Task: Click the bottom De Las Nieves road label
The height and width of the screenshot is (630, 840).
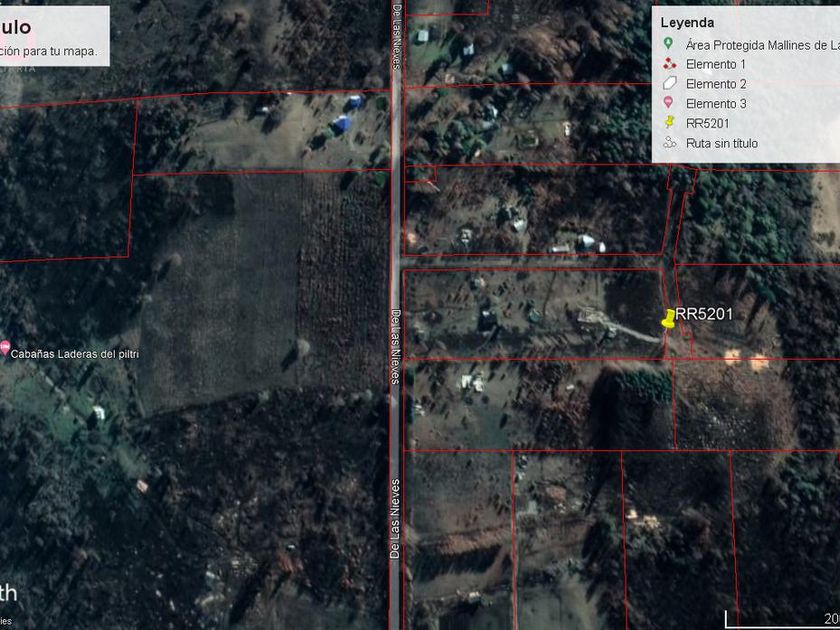Action: [x=395, y=519]
